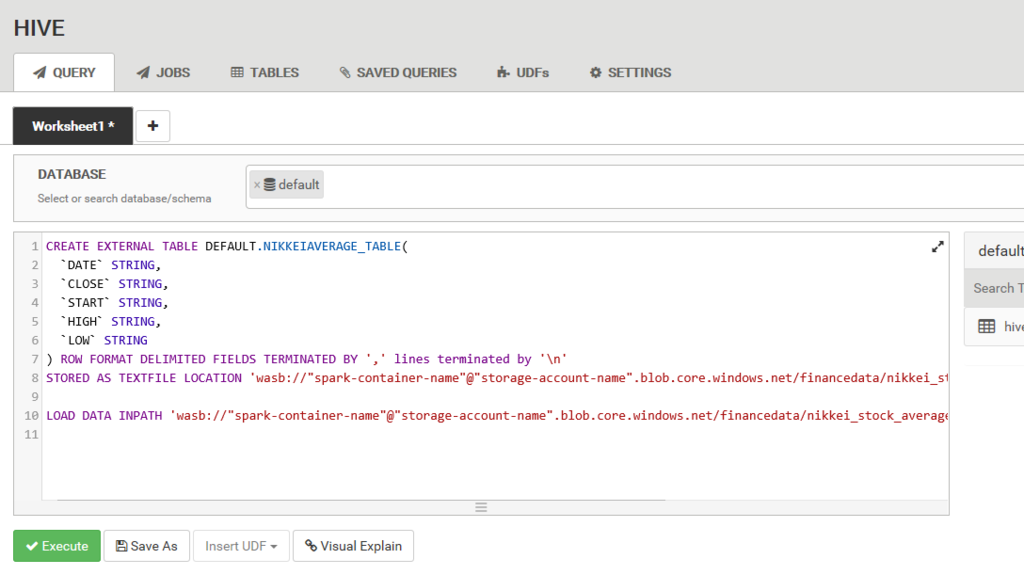This screenshot has height=575, width=1024.
Task: Add a new worksheet with plus button
Action: point(153,126)
